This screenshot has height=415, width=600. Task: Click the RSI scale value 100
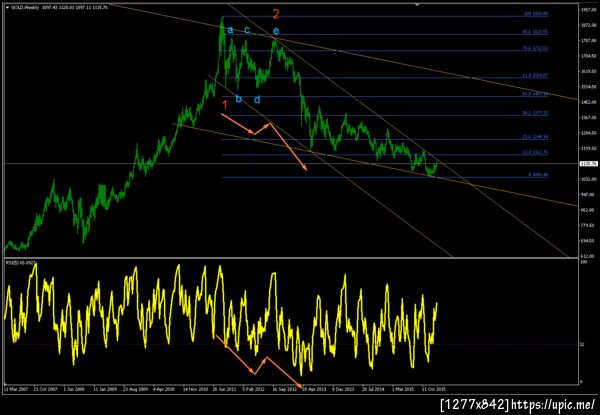tap(584, 262)
